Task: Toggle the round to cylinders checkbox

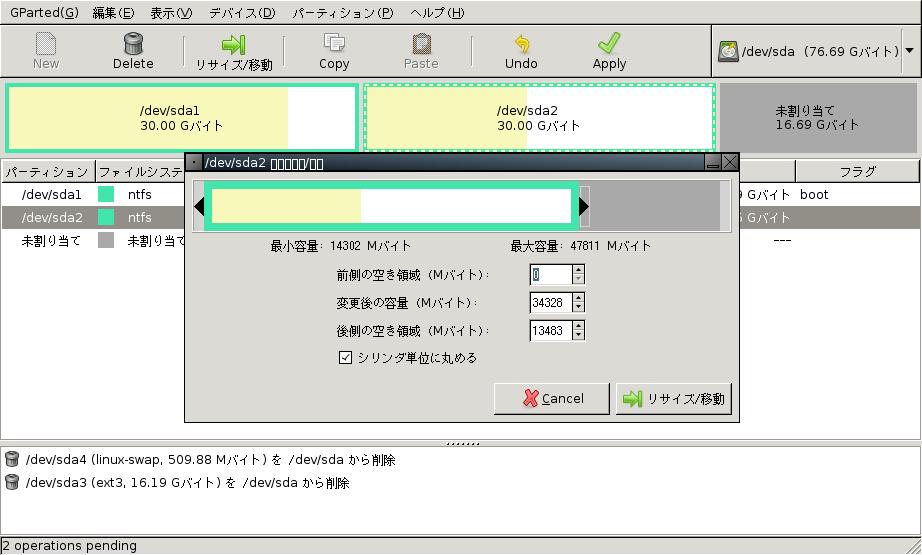Action: coord(346,358)
